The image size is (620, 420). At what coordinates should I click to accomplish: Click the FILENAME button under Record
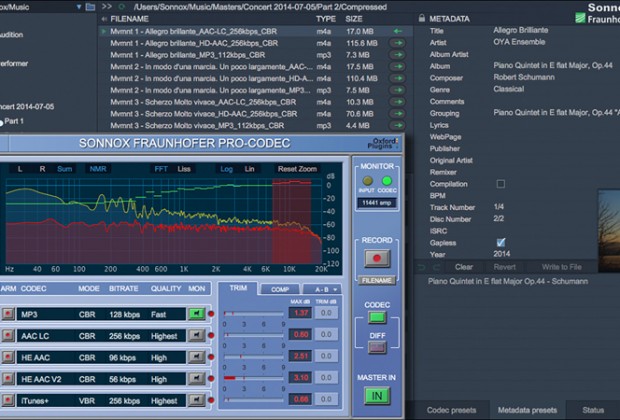pyautogui.click(x=377, y=280)
